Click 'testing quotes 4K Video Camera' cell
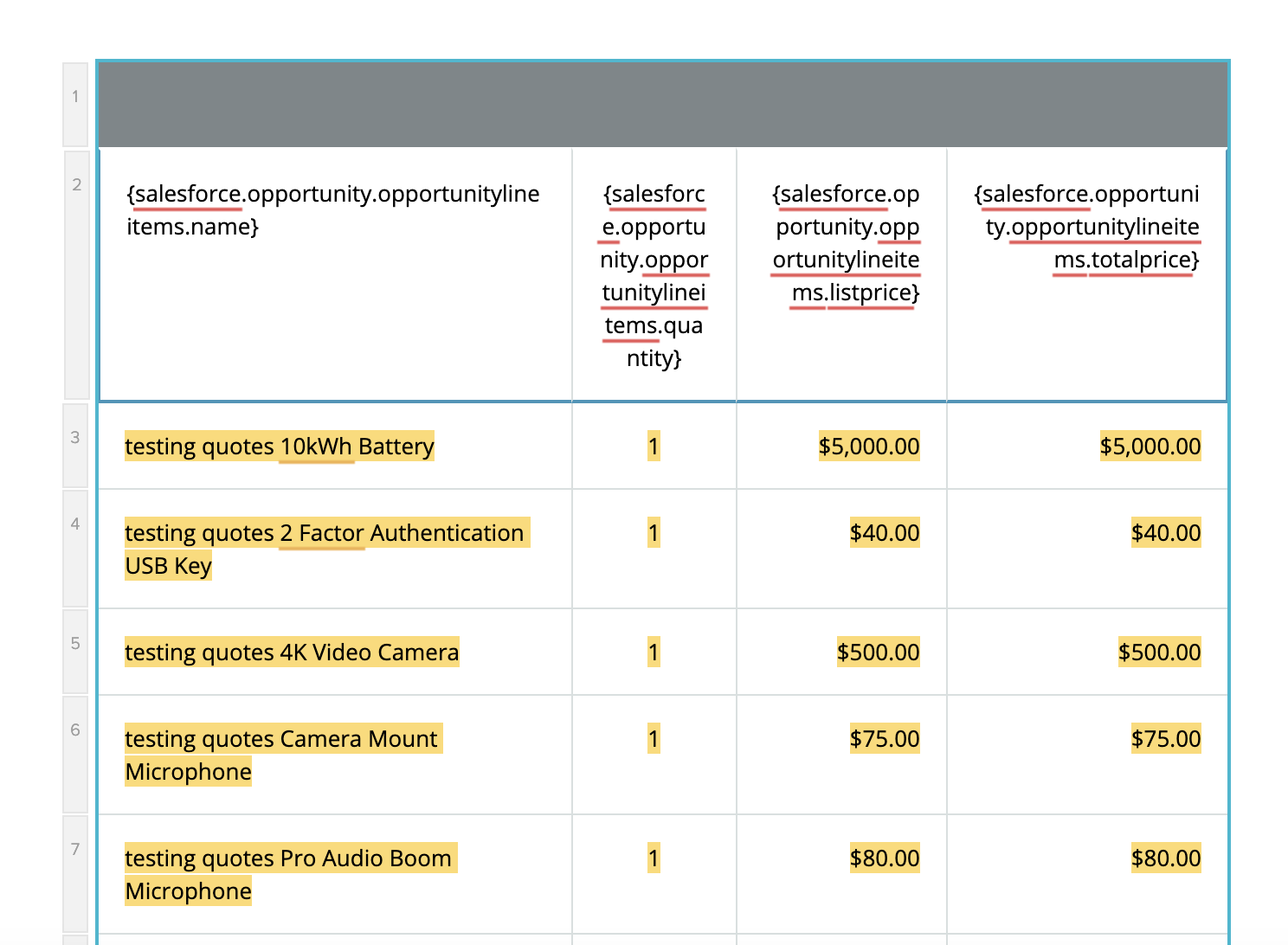Viewport: 1288px width, 945px height. pyautogui.click(x=335, y=652)
